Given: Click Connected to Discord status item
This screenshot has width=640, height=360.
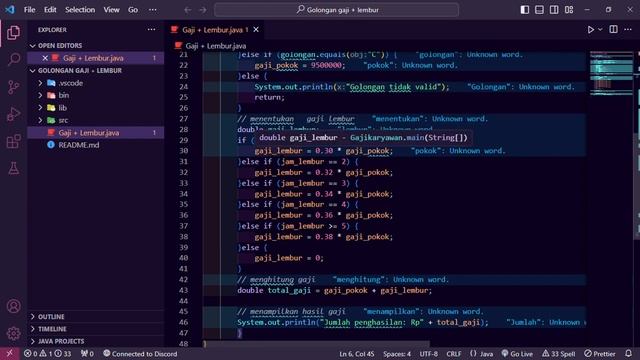Looking at the screenshot, I should click(140, 354).
